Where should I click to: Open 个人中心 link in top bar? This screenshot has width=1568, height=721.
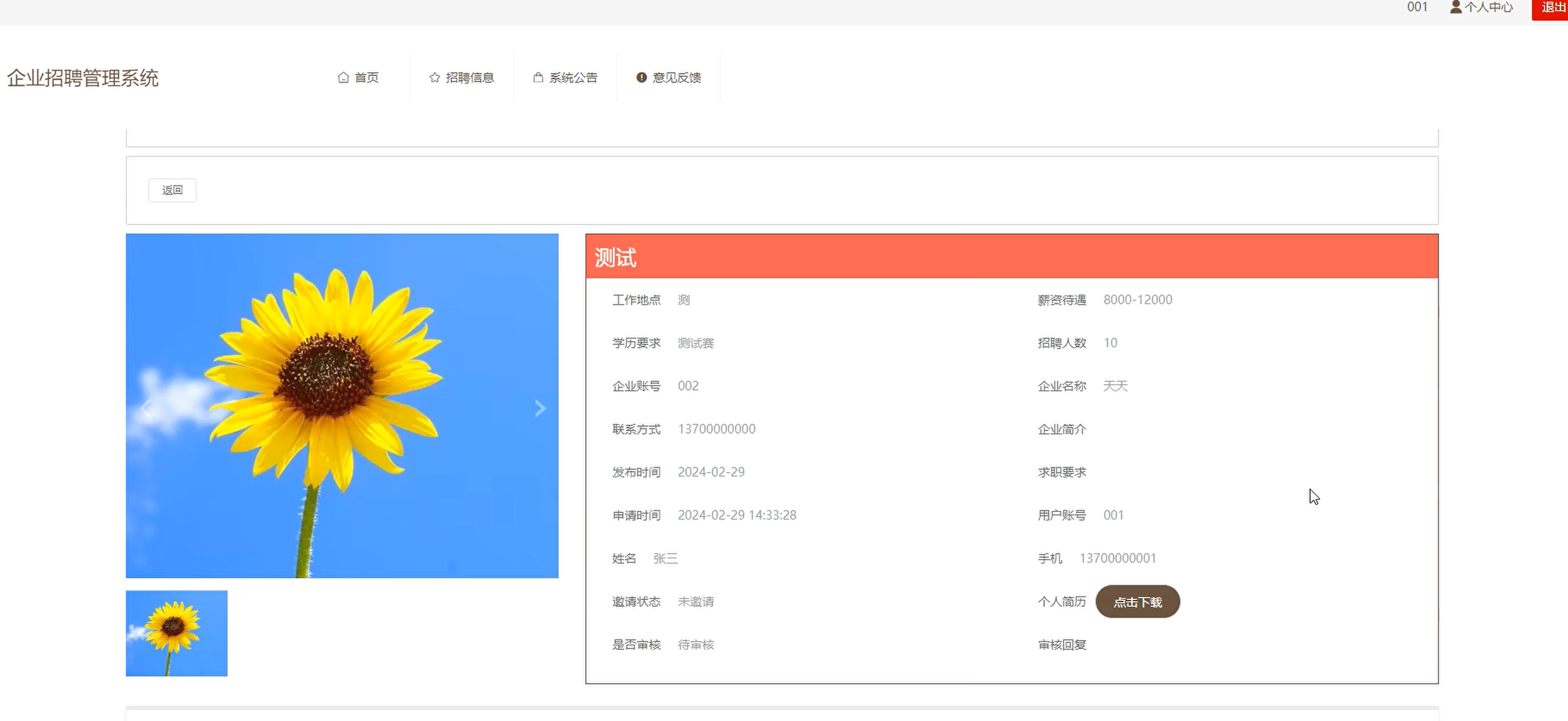(1488, 7)
